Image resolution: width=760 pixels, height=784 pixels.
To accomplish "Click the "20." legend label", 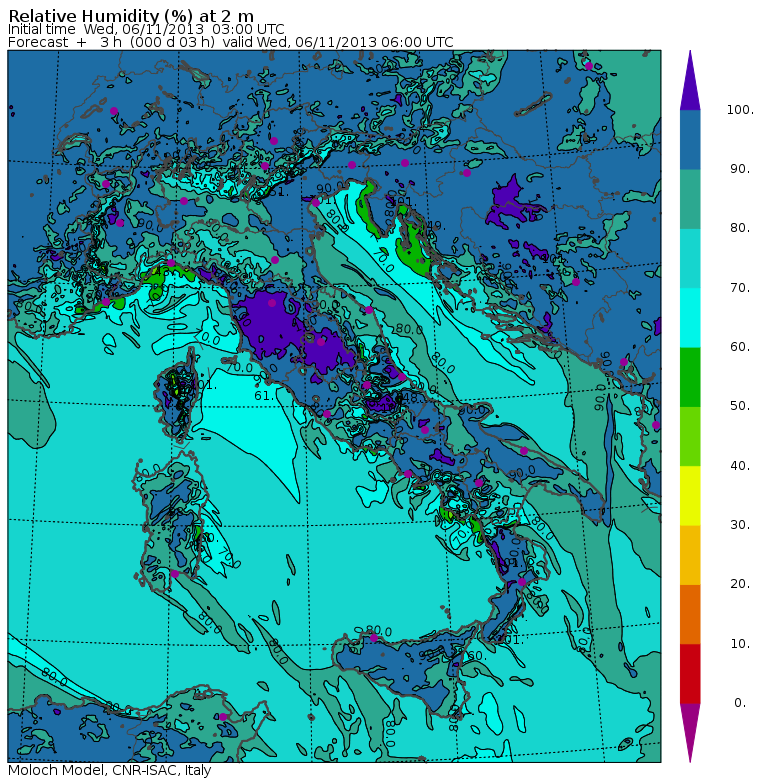I will click(x=740, y=584).
